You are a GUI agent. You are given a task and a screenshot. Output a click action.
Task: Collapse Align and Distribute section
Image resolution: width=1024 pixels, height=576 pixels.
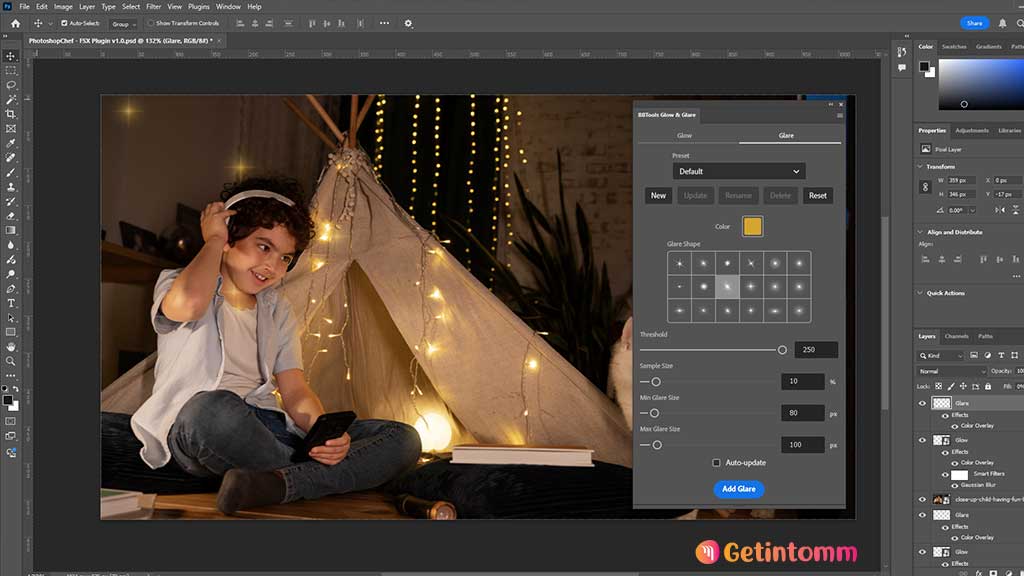point(920,232)
